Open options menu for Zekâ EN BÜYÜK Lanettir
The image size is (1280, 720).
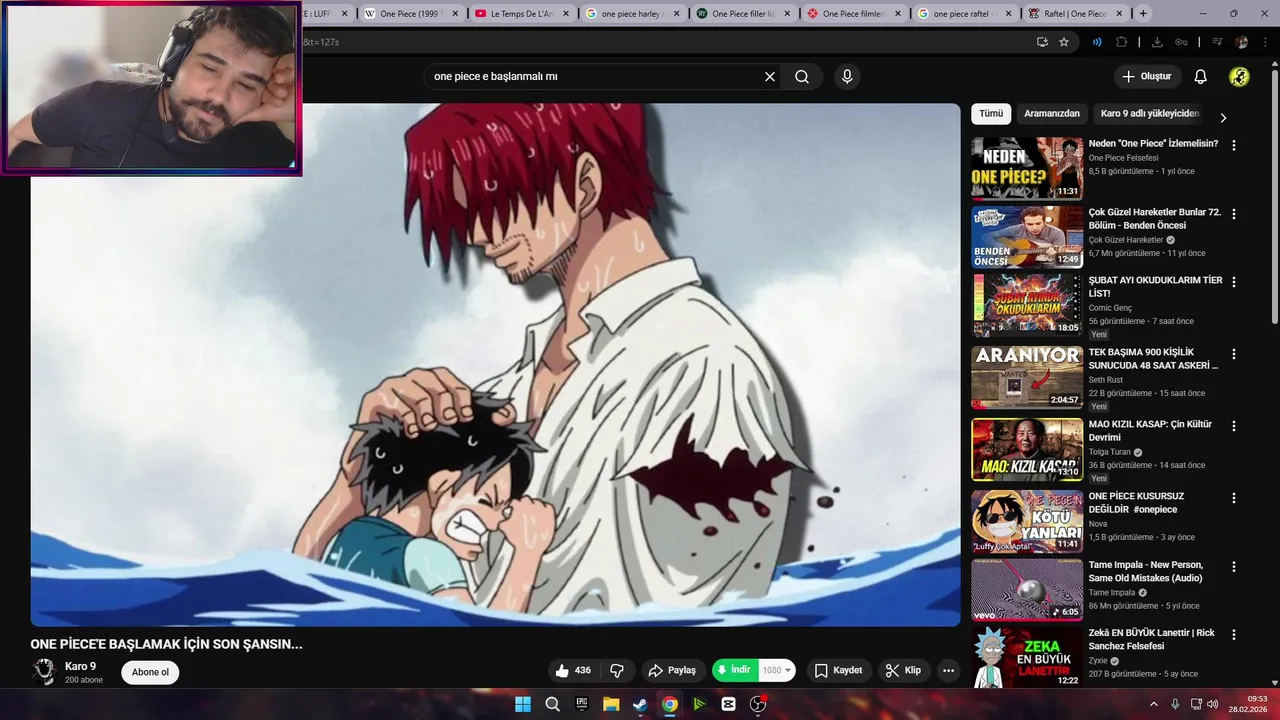1233,635
